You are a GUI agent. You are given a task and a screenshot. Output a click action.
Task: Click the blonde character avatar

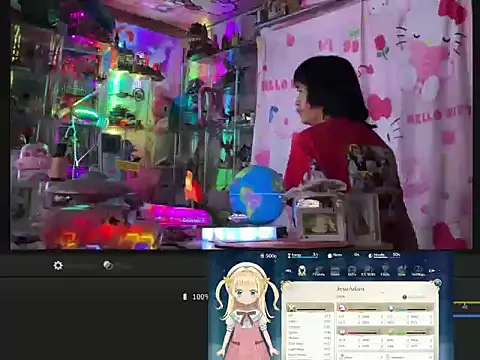tap(247, 311)
